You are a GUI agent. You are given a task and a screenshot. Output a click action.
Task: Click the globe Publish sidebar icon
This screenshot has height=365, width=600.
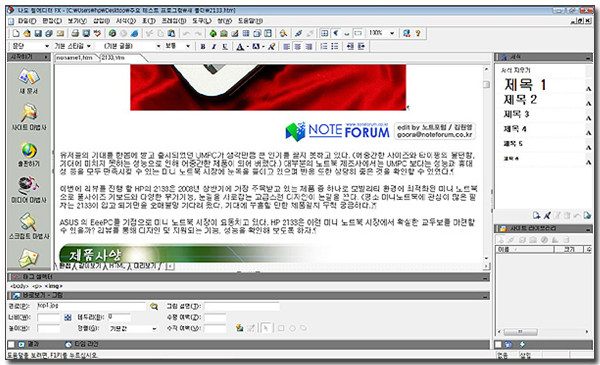[29, 154]
